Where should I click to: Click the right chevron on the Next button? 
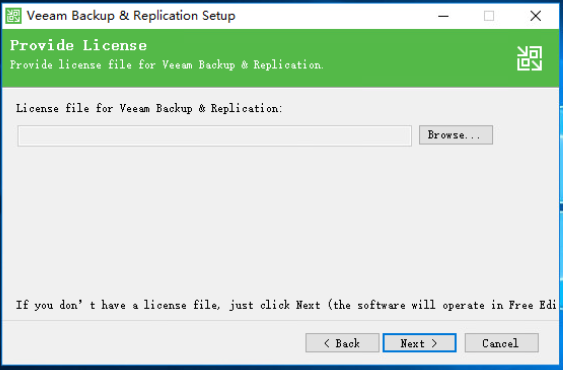[x=434, y=343]
